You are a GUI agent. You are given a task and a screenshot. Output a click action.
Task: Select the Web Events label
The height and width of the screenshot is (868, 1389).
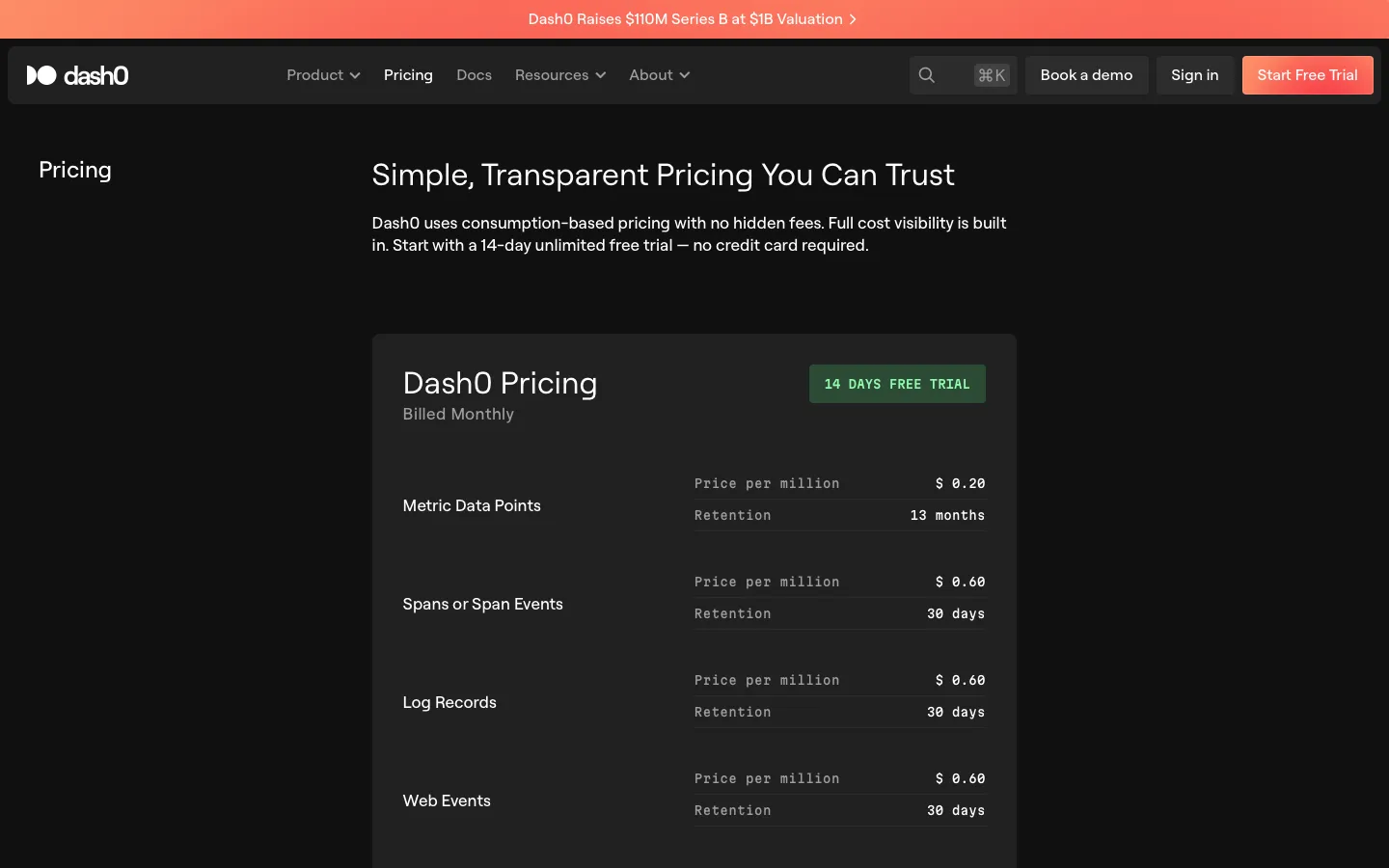447,800
